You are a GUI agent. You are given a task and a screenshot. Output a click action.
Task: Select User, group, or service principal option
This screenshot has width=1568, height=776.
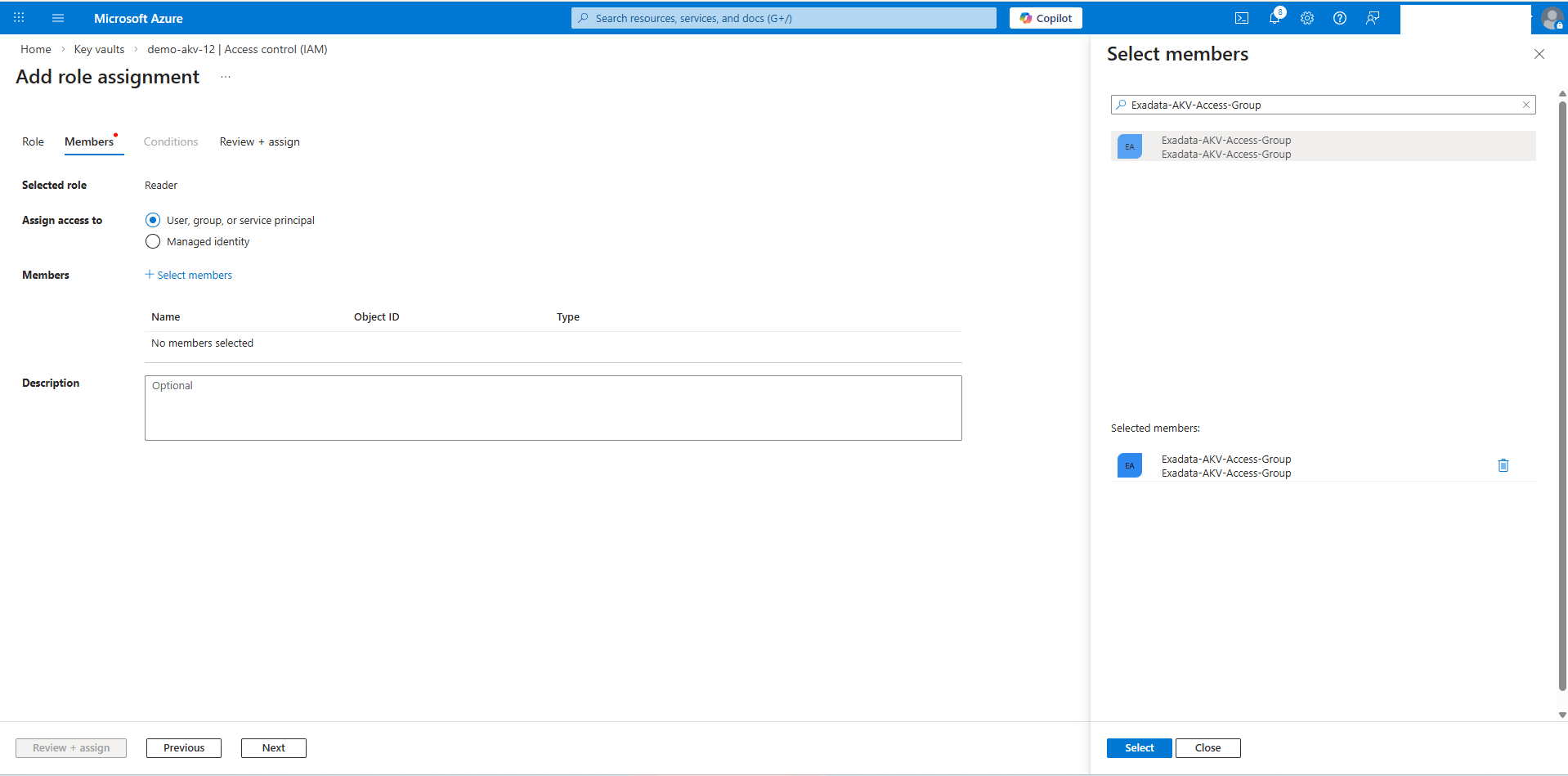pos(153,219)
